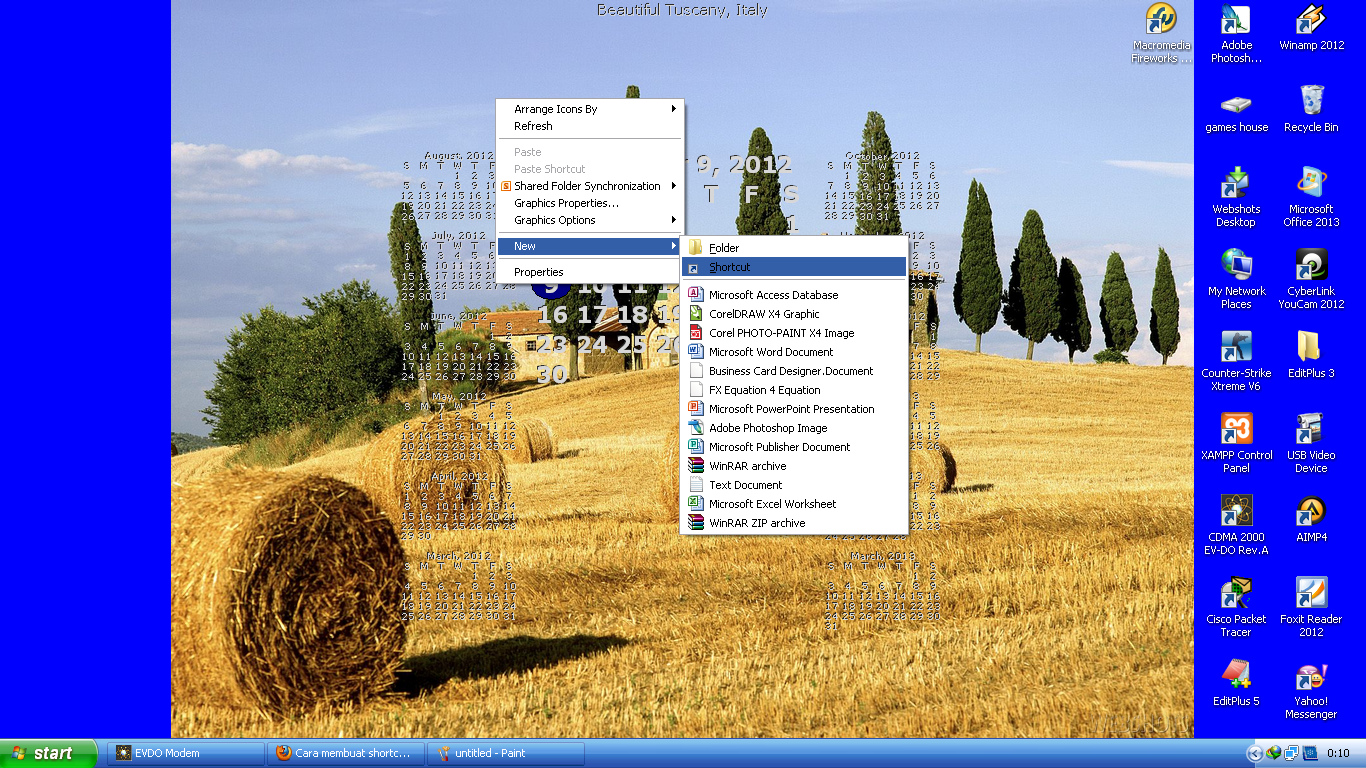Expand Shared Folder Synchronization submenu
Viewport: 1366px width, 768px height.
tap(590, 186)
